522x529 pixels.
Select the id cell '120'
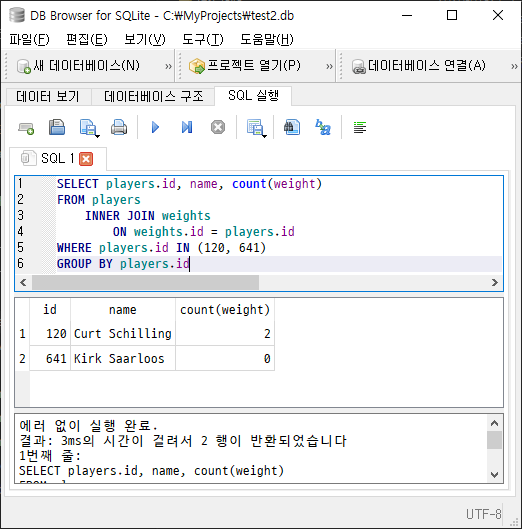click(50, 333)
